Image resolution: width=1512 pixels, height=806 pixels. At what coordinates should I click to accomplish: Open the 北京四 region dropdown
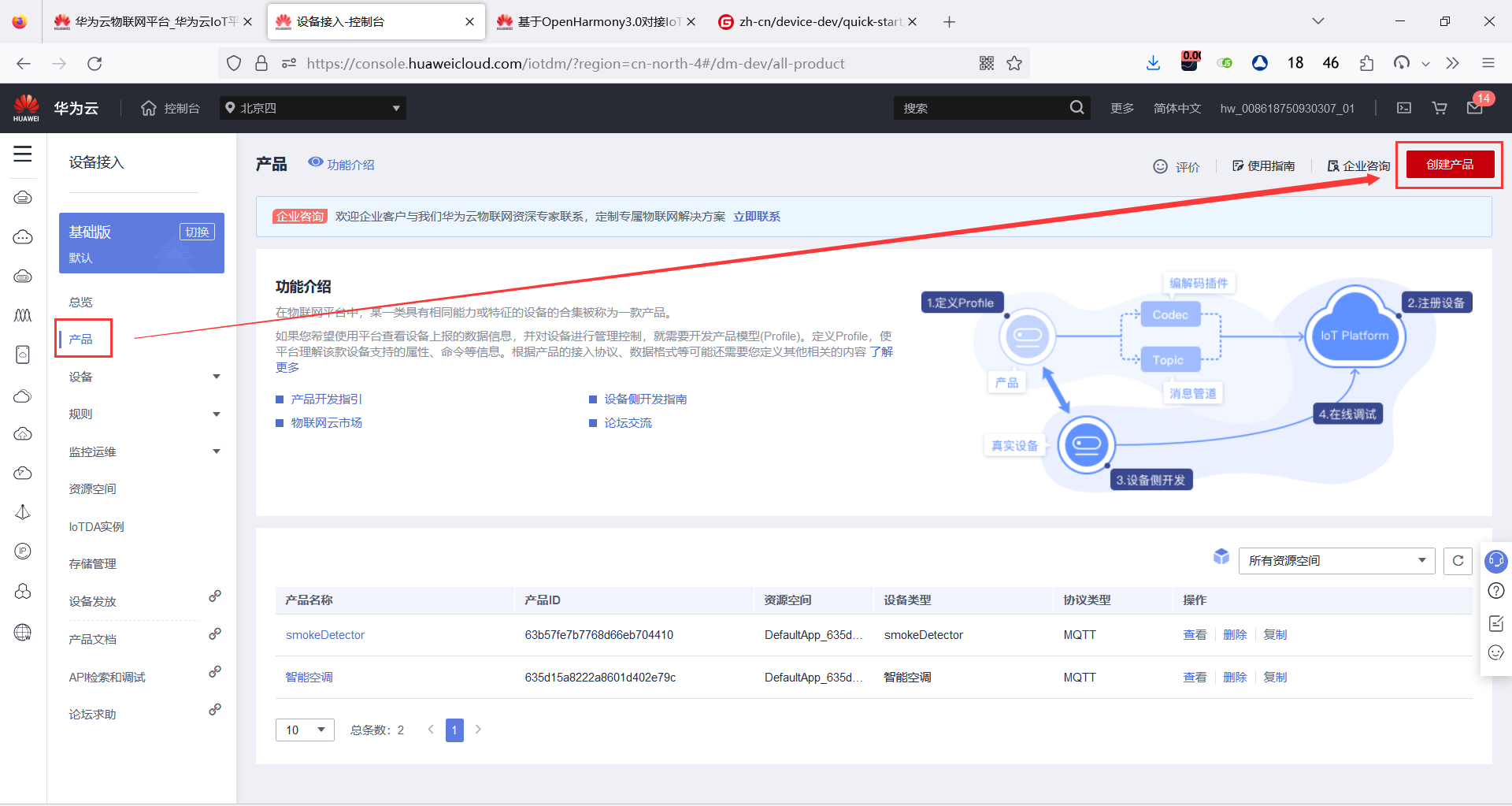coord(313,108)
